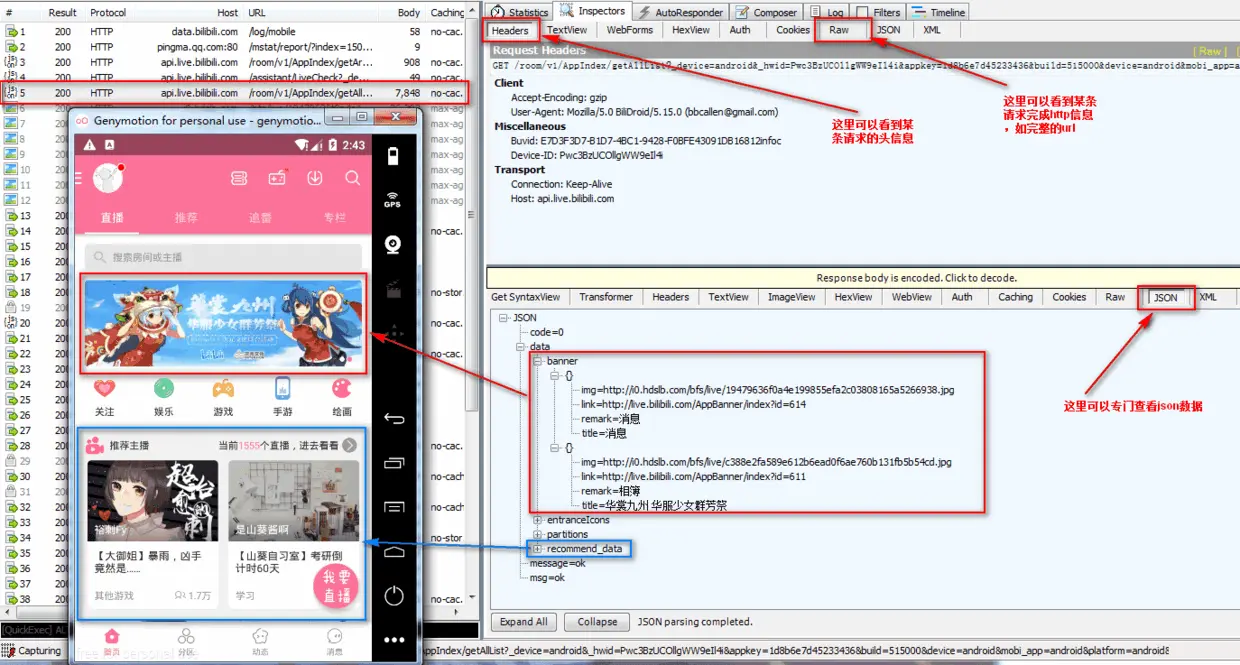Open the 绘画 palette category icon
Screen dimensions: 1240x665
coord(342,389)
